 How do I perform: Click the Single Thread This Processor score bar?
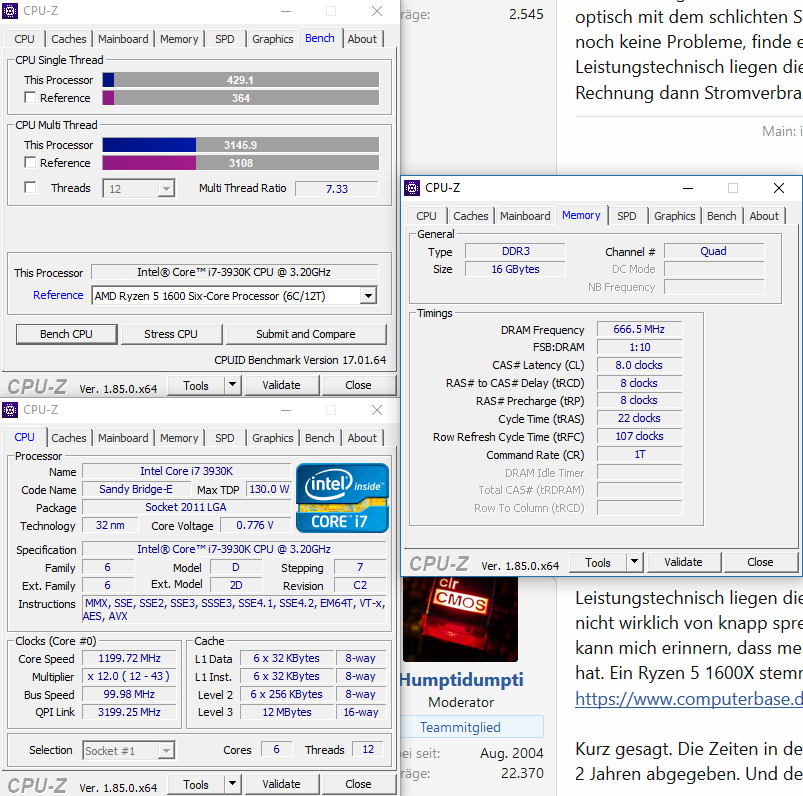pyautogui.click(x=241, y=80)
